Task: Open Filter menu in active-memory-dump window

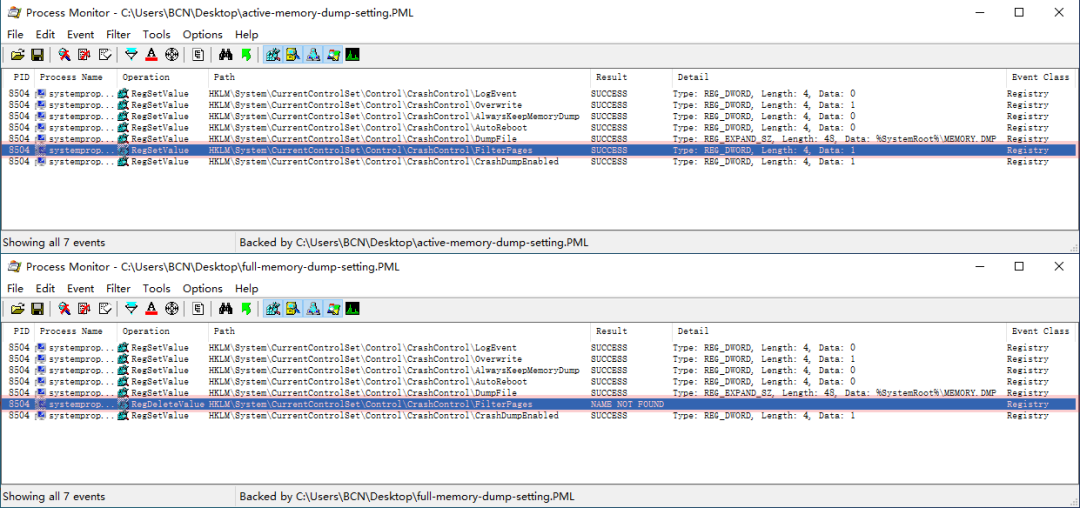Action: tap(118, 34)
